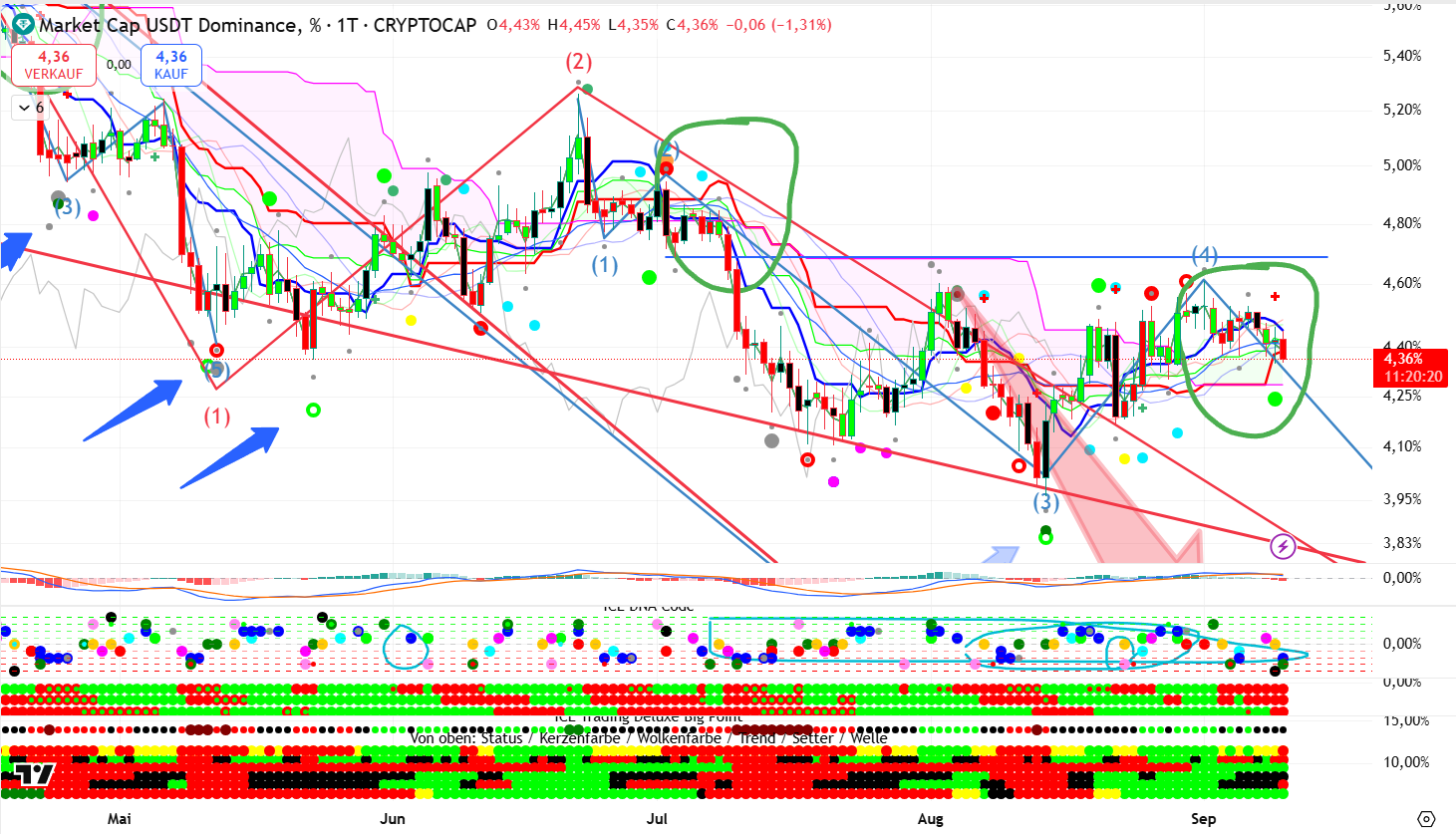
Task: Click the Tether symbol logo
Action: [x=22, y=25]
